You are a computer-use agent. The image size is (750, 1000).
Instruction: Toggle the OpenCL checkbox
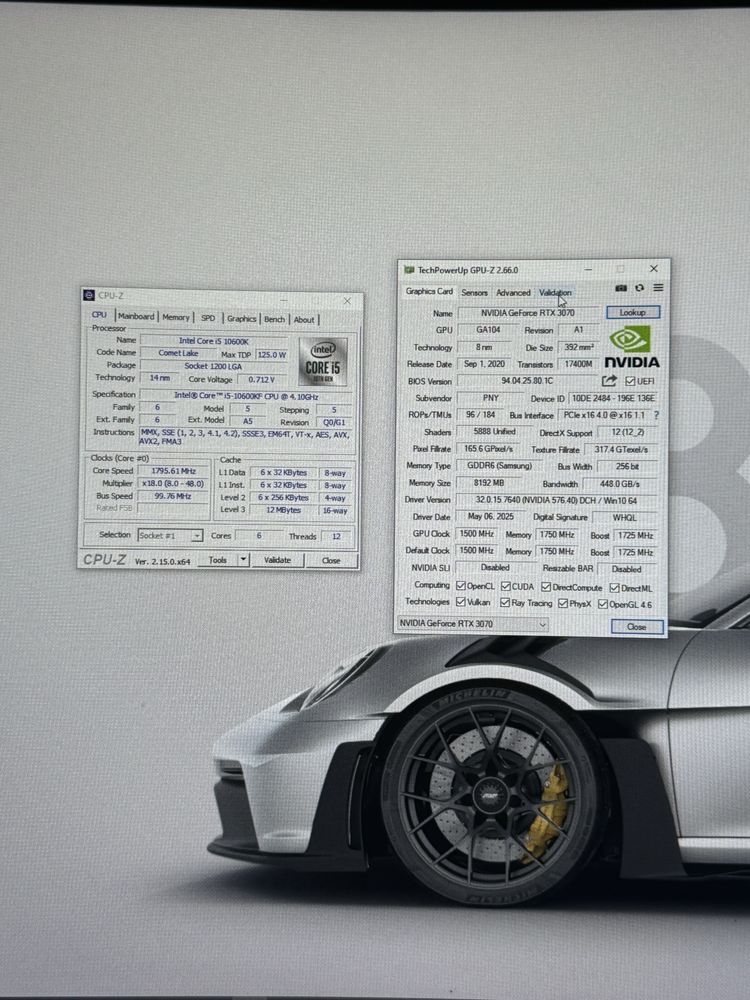460,585
